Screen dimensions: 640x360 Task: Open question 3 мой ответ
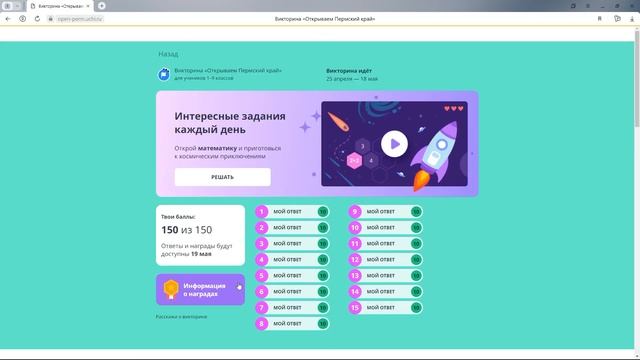click(292, 243)
